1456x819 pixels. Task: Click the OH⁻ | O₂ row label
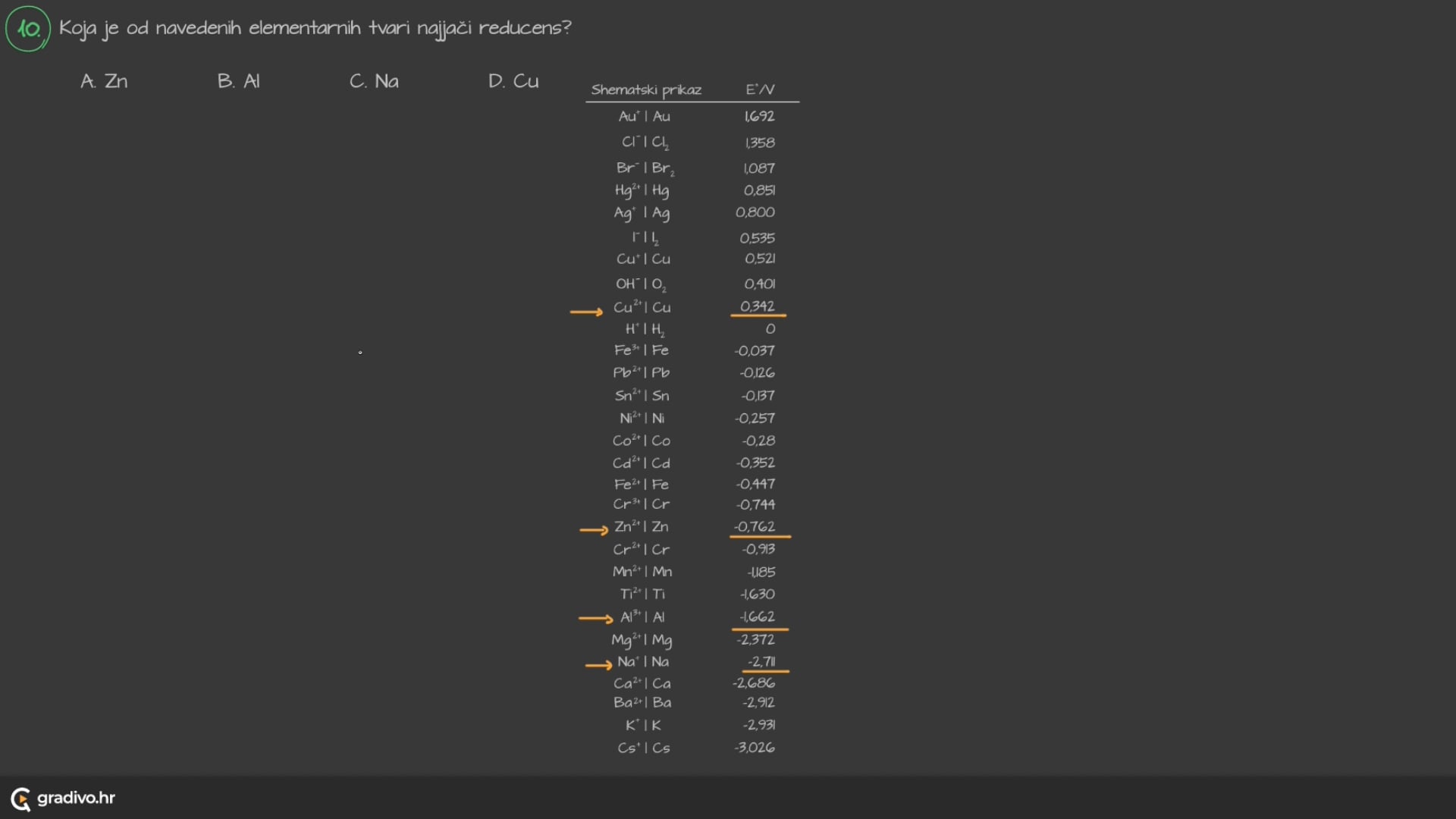pyautogui.click(x=641, y=284)
